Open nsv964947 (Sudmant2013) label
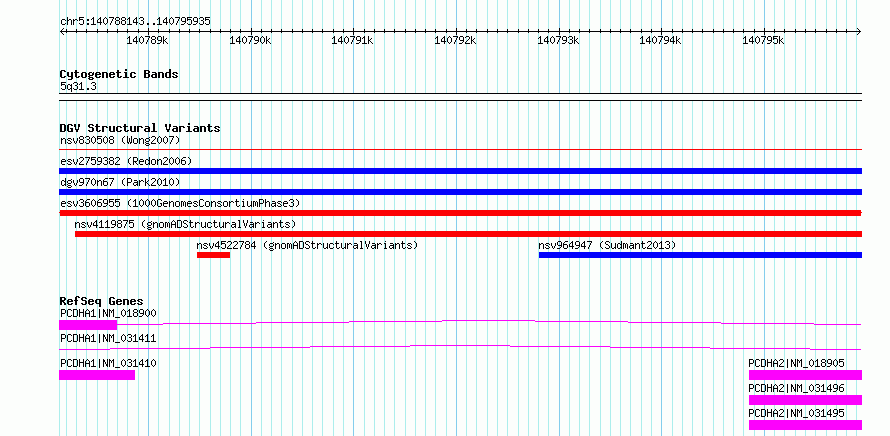The width and height of the screenshot is (890, 436). (607, 245)
